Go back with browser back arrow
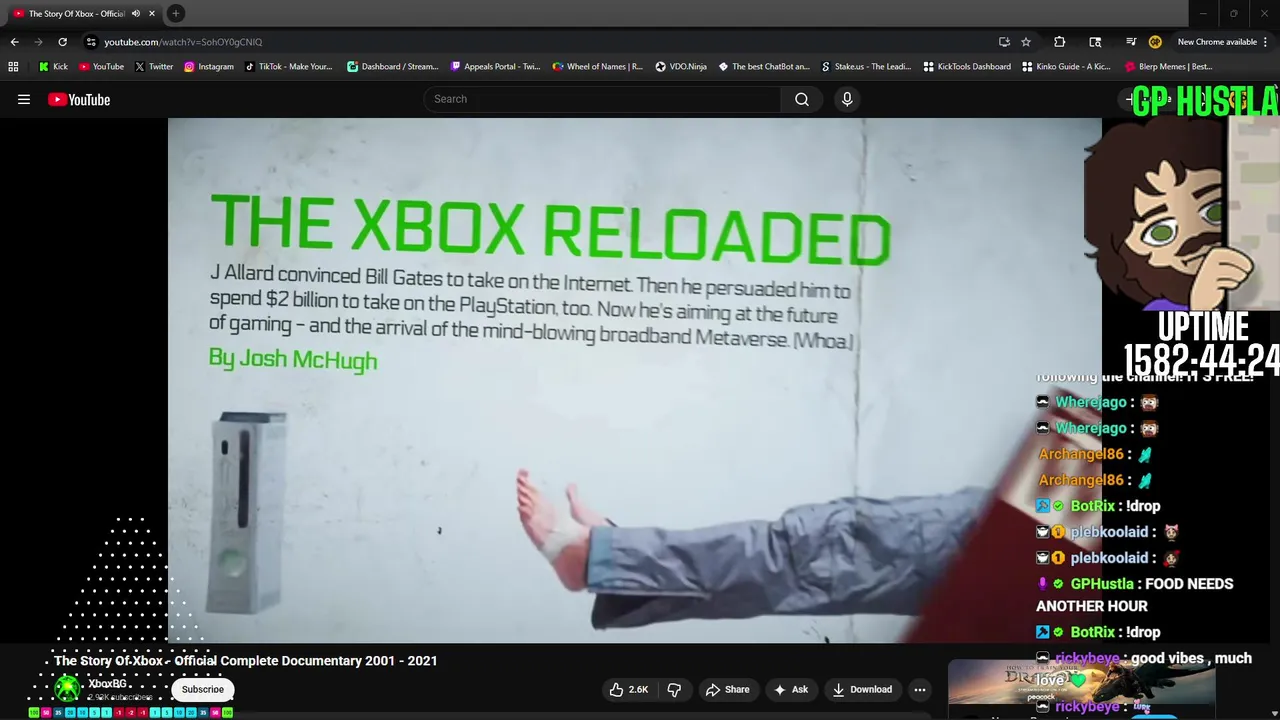This screenshot has height=720, width=1280. [14, 42]
